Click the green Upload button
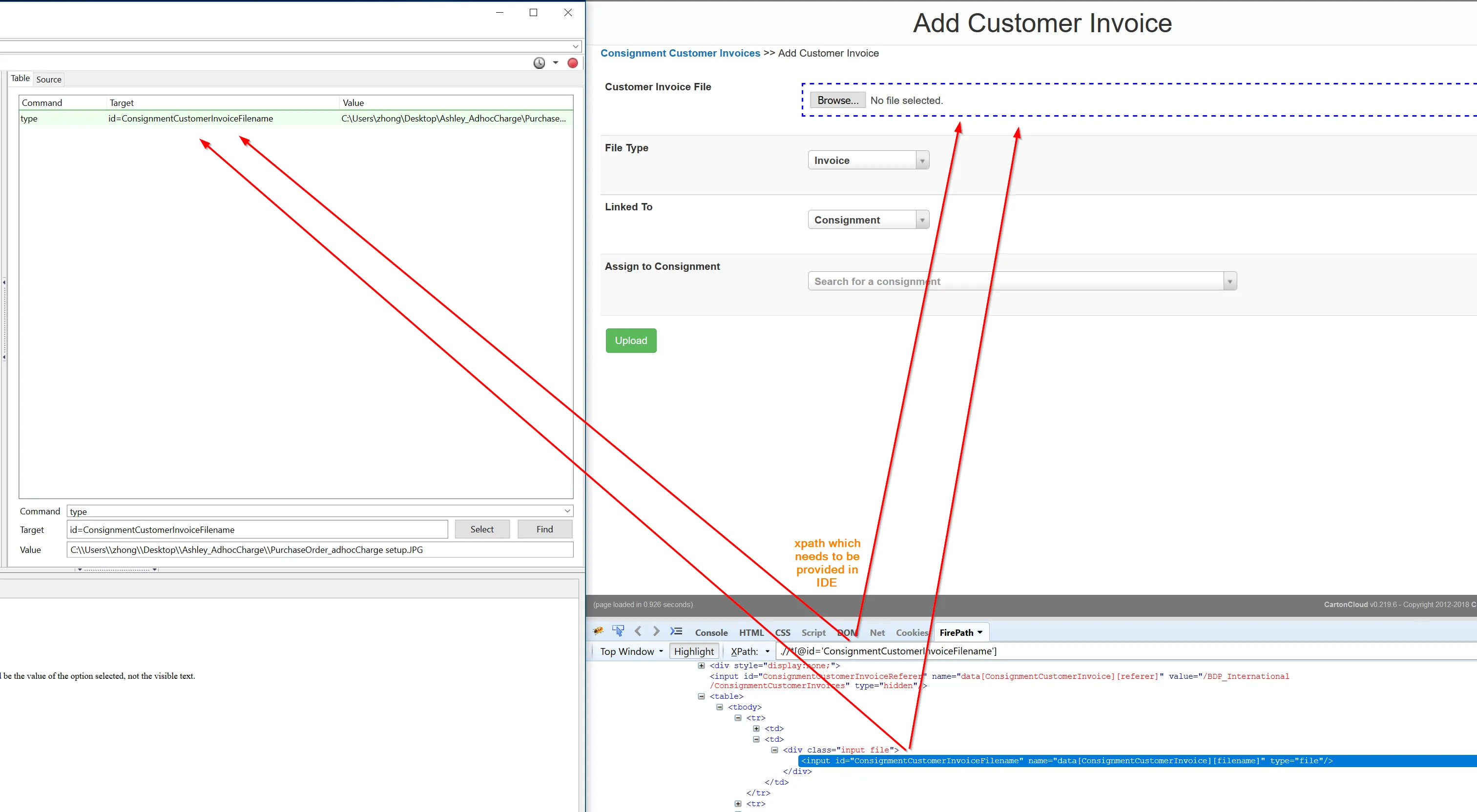The image size is (1477, 812). pos(631,341)
